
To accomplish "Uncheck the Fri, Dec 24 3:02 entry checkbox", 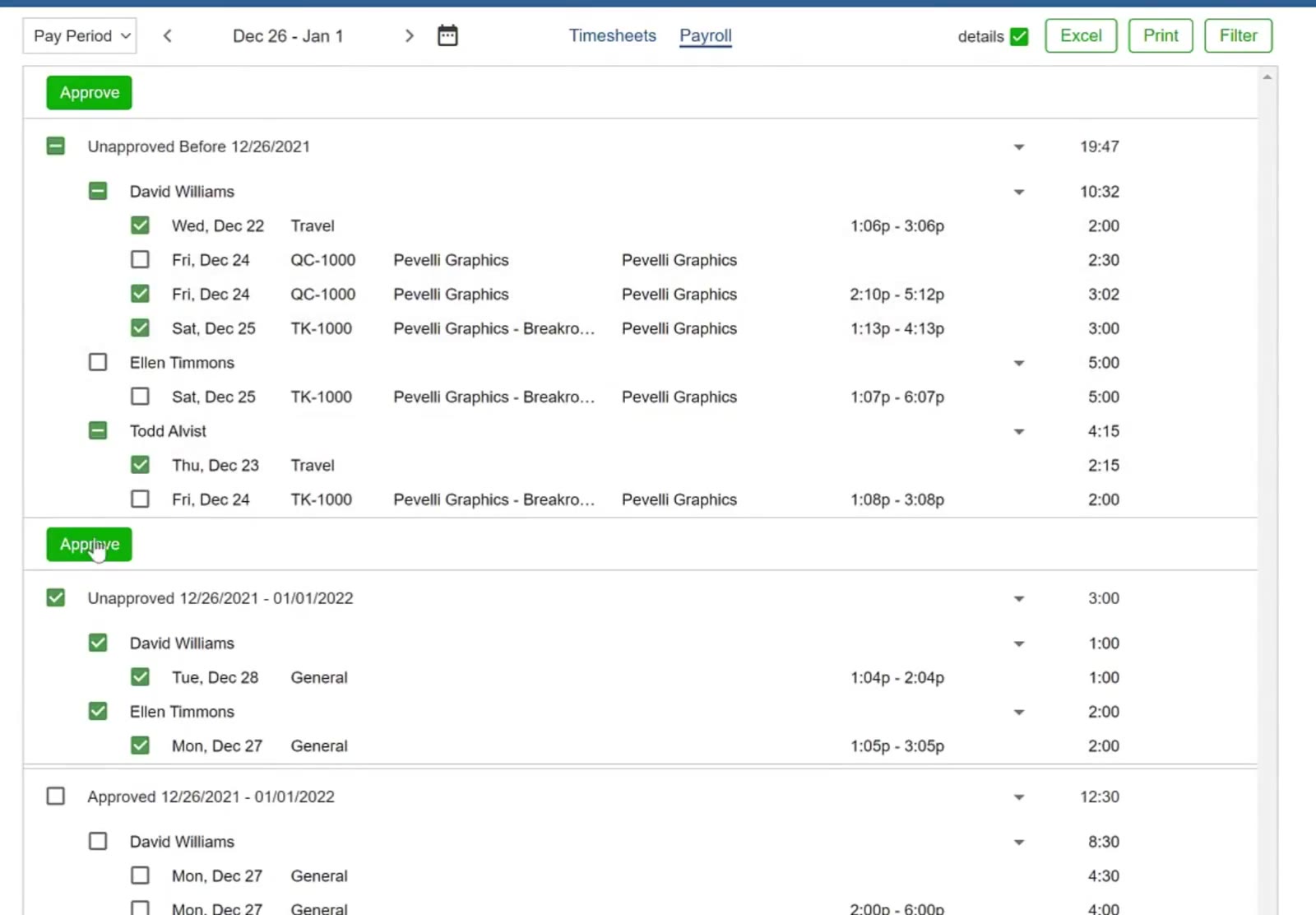I will 140,294.
